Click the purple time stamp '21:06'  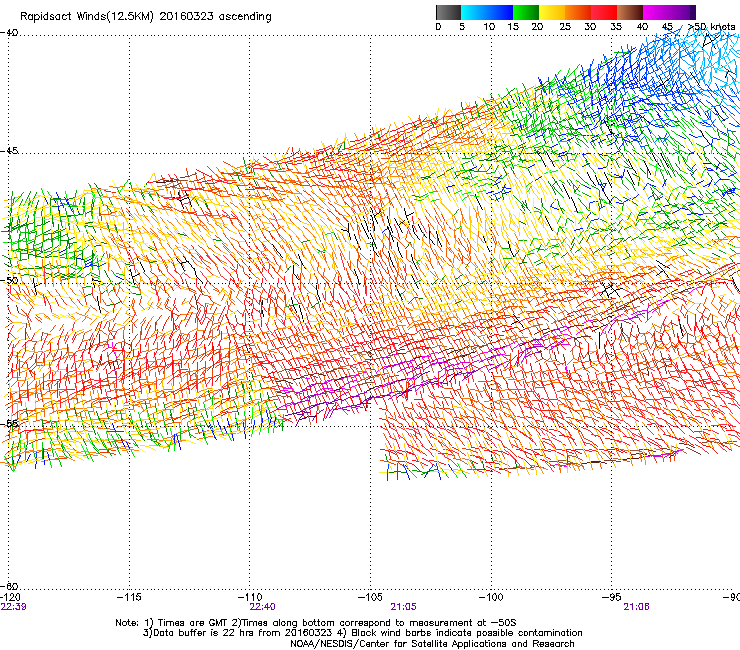(x=637, y=607)
